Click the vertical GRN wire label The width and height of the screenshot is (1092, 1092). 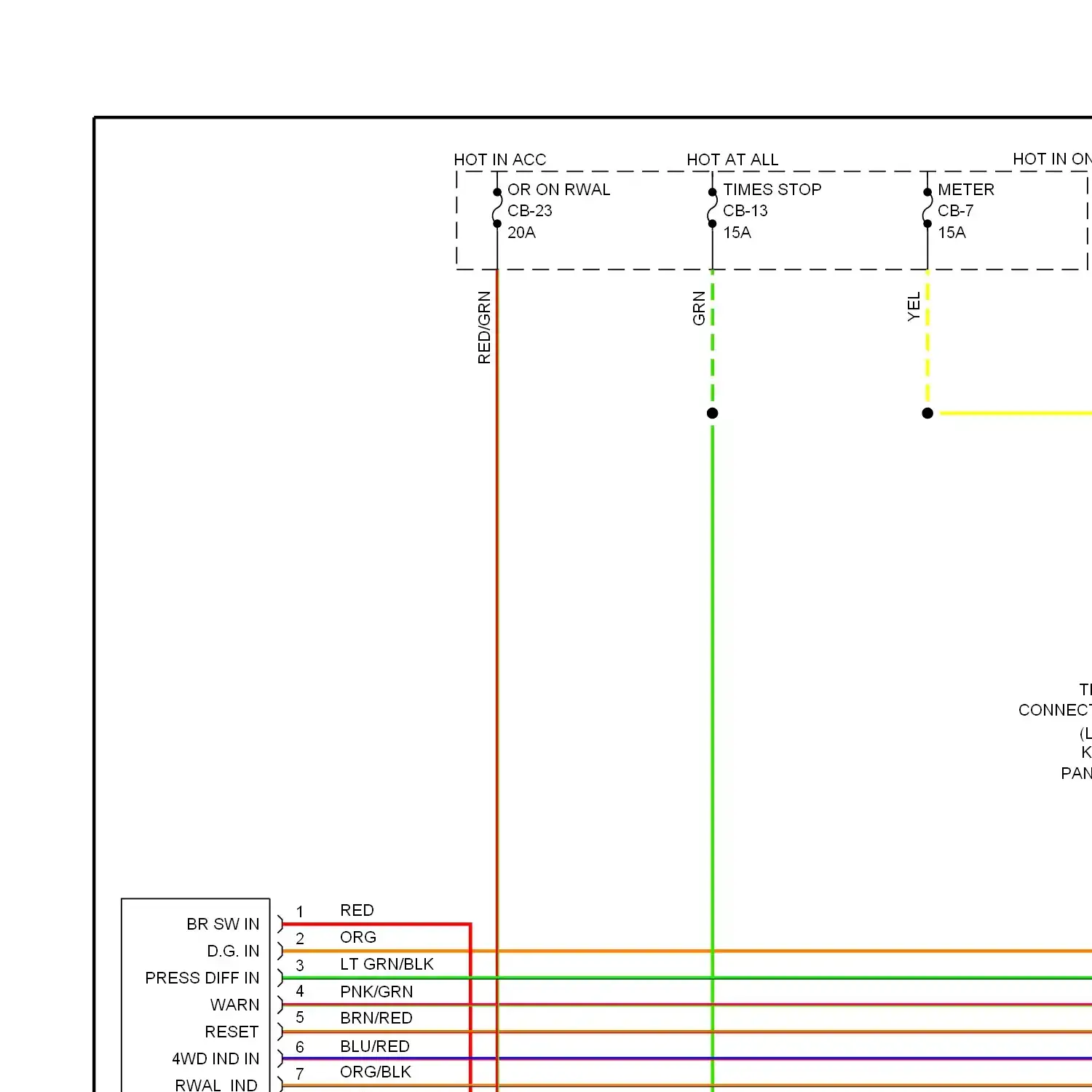tap(699, 308)
